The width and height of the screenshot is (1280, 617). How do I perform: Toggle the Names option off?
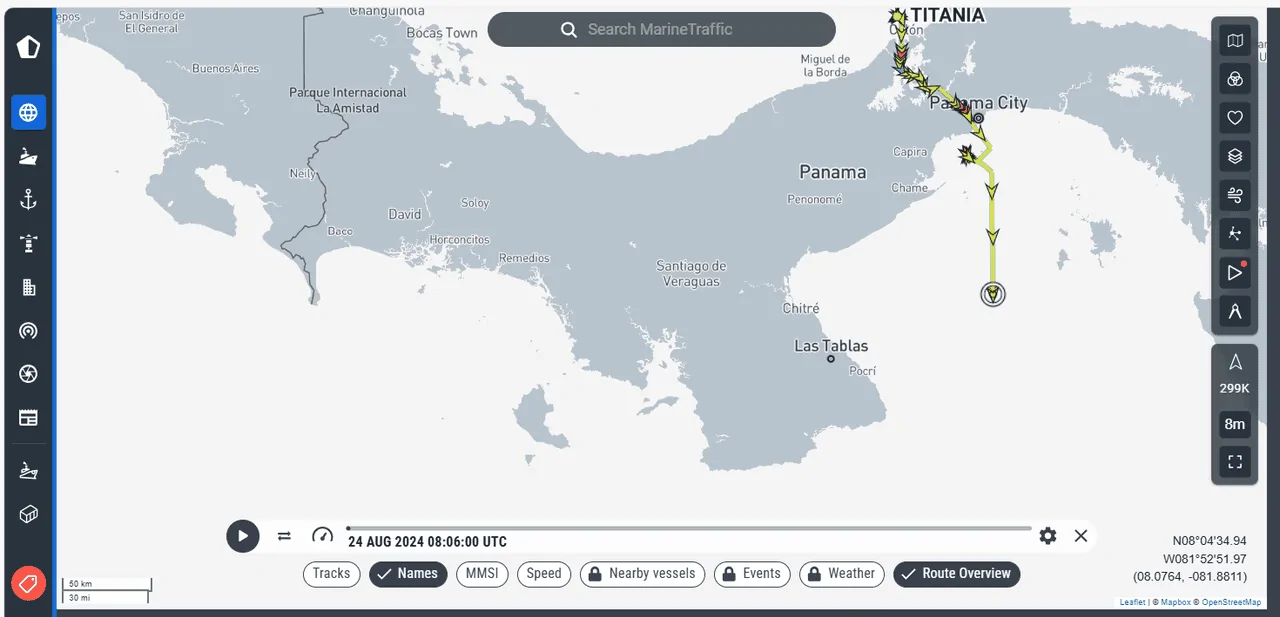408,574
